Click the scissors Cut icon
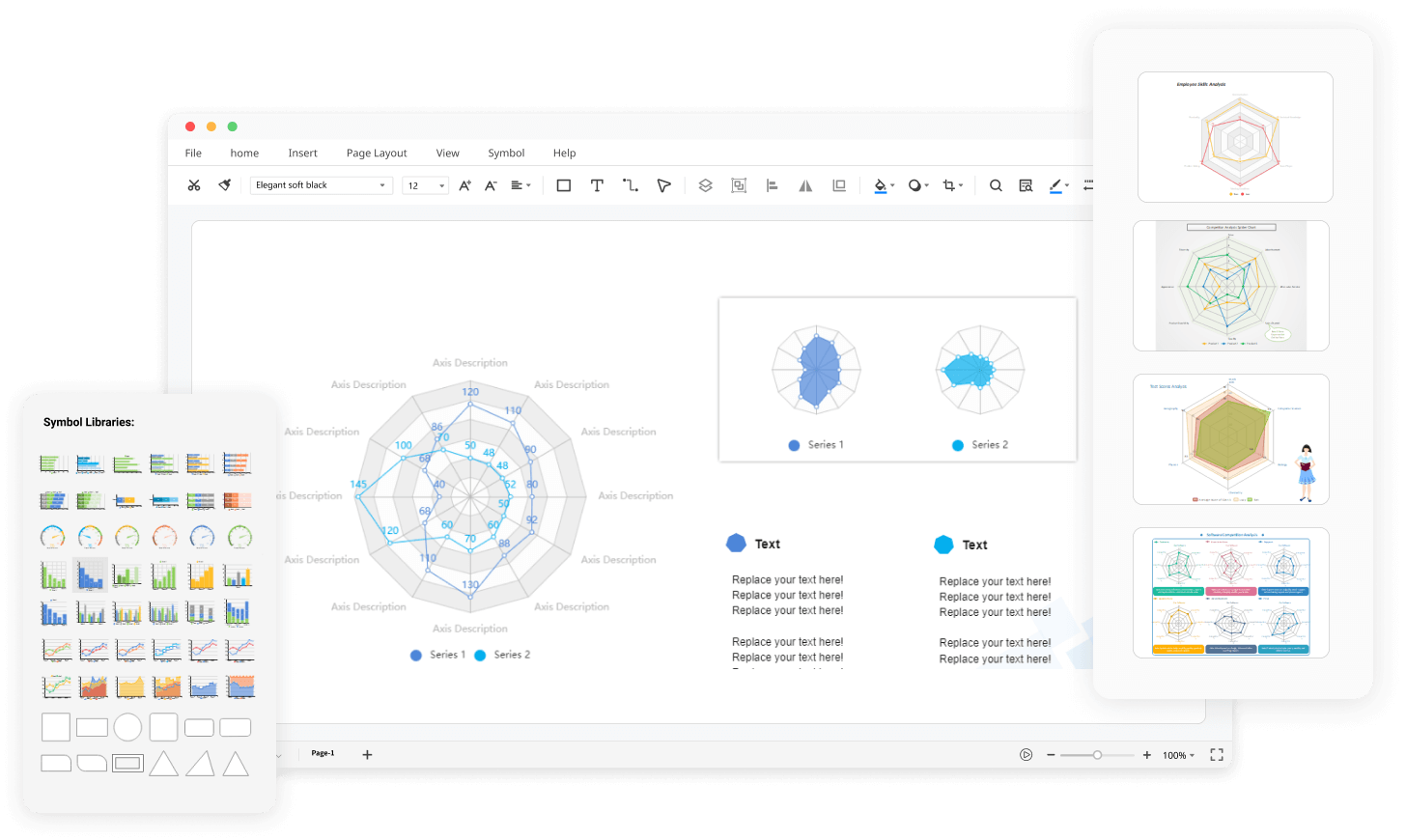This screenshot has height=840, width=1406. [x=194, y=185]
